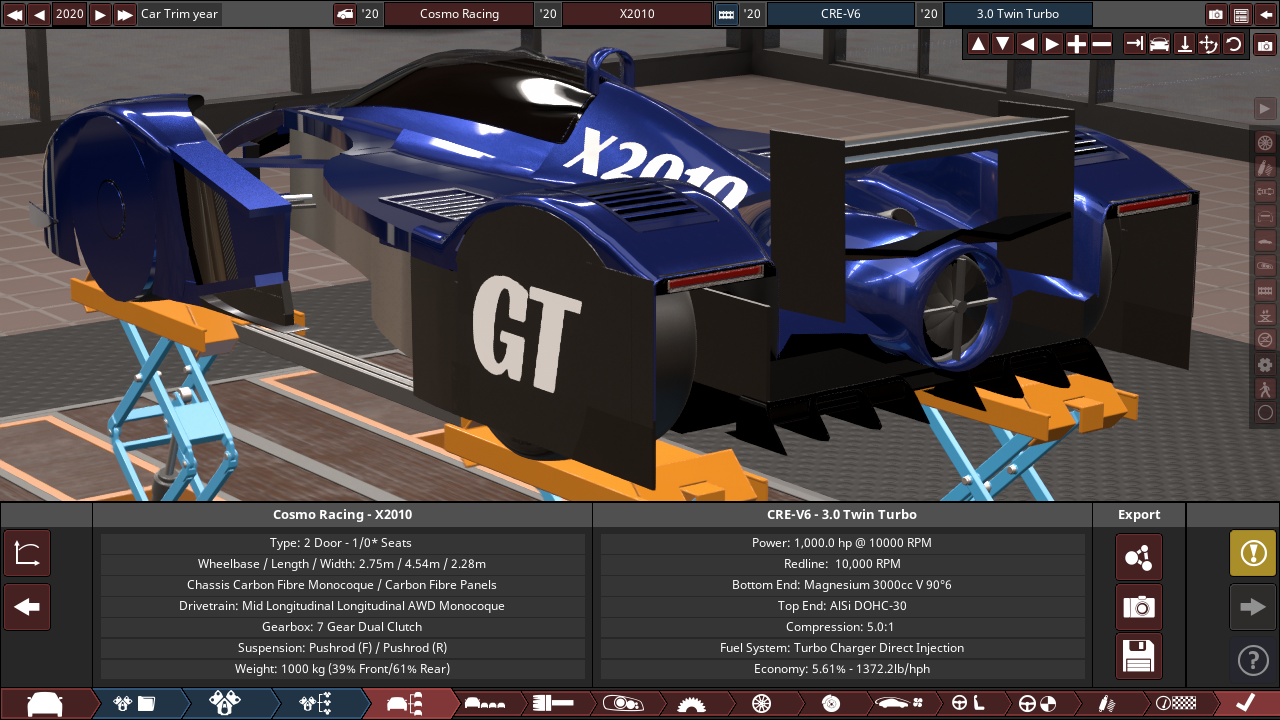The width and height of the screenshot is (1280, 720).
Task: Toggle the car lift stand visibility
Action: [1265, 314]
